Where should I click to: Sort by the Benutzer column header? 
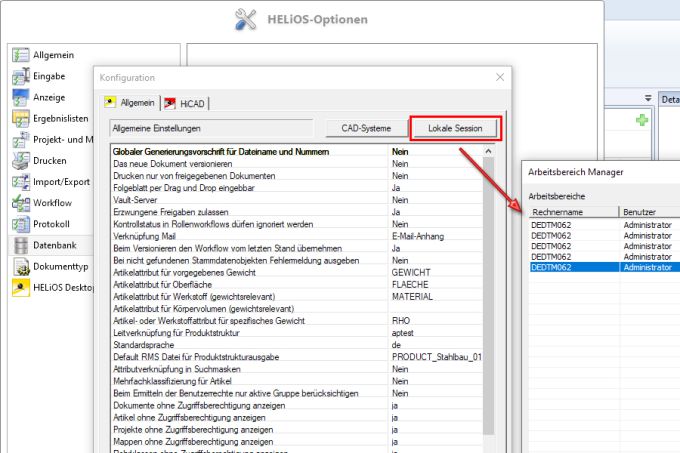pyautogui.click(x=650, y=212)
